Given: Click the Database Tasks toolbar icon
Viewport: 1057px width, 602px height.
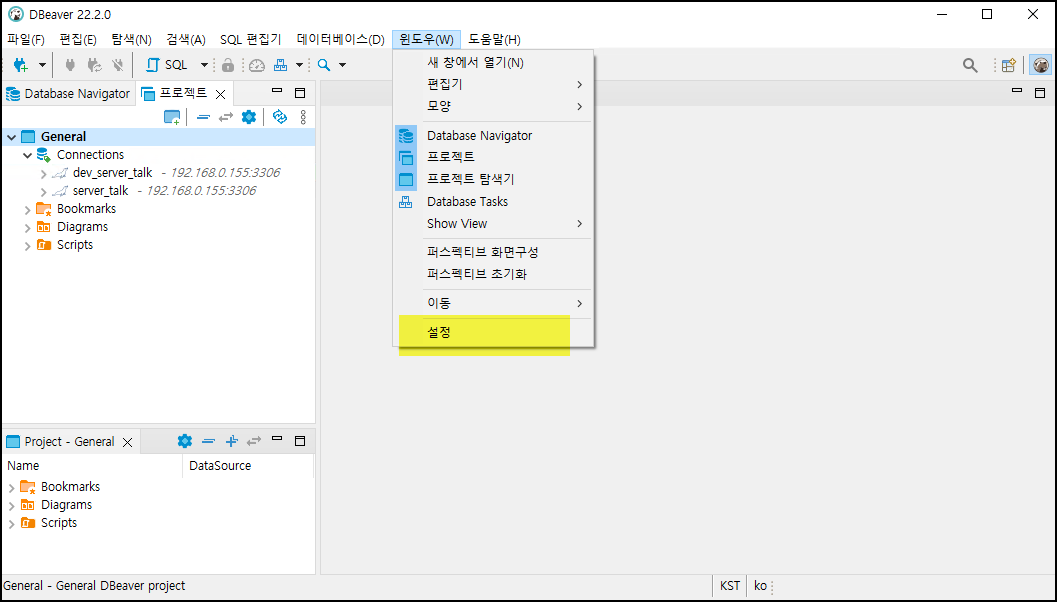Looking at the screenshot, I should click(280, 65).
